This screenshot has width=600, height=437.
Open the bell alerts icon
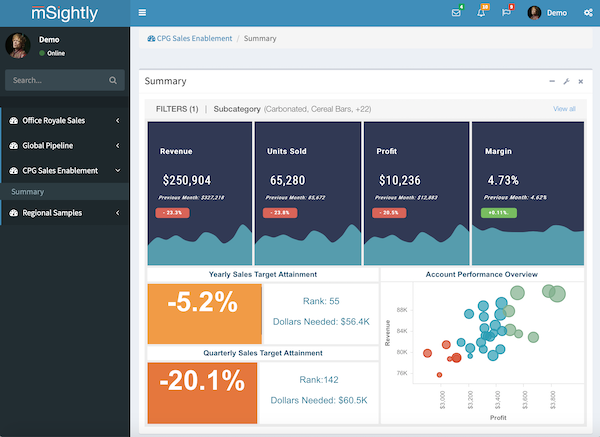coord(481,13)
